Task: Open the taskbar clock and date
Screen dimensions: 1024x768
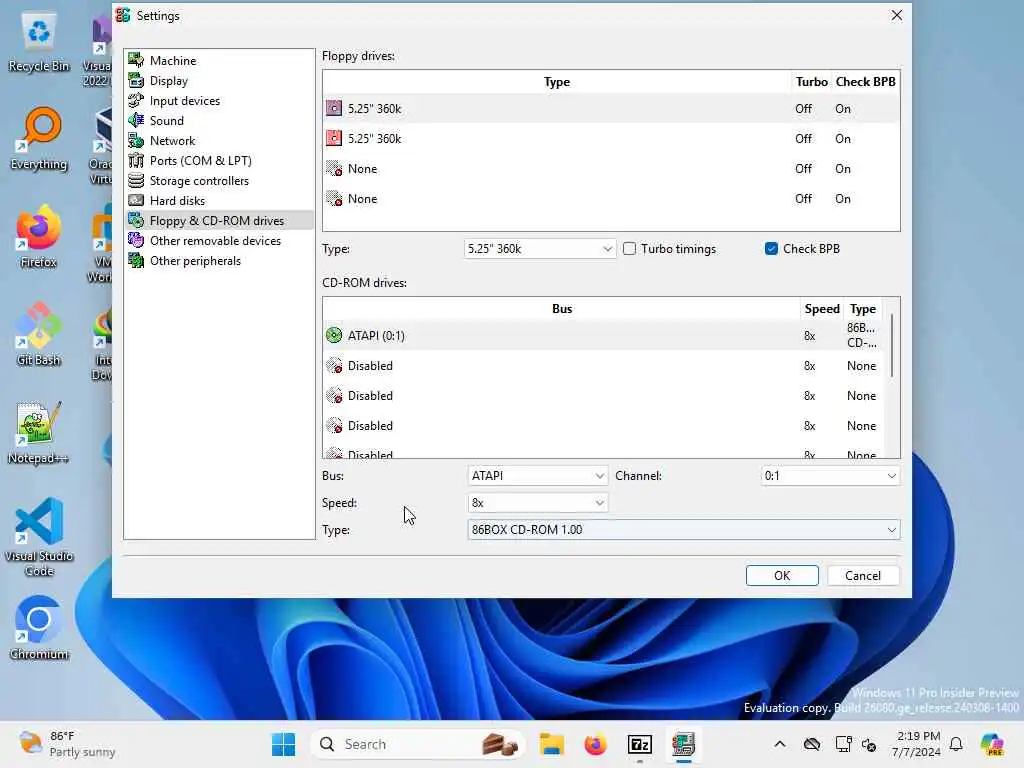Action: tap(918, 744)
